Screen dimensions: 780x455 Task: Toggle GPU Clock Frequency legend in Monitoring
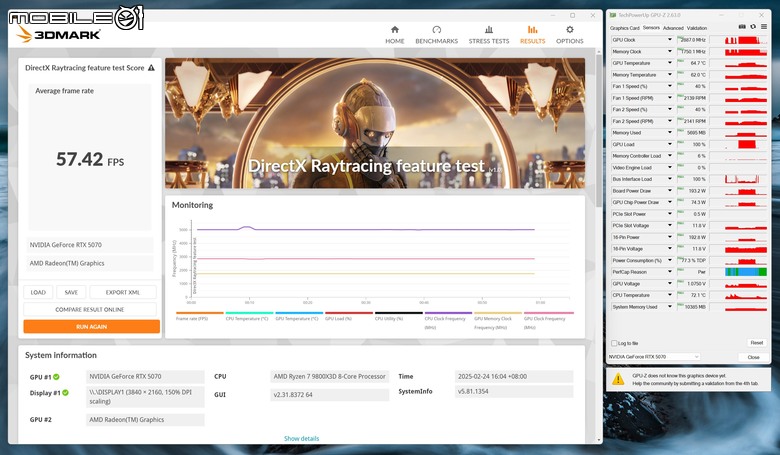tap(549, 321)
